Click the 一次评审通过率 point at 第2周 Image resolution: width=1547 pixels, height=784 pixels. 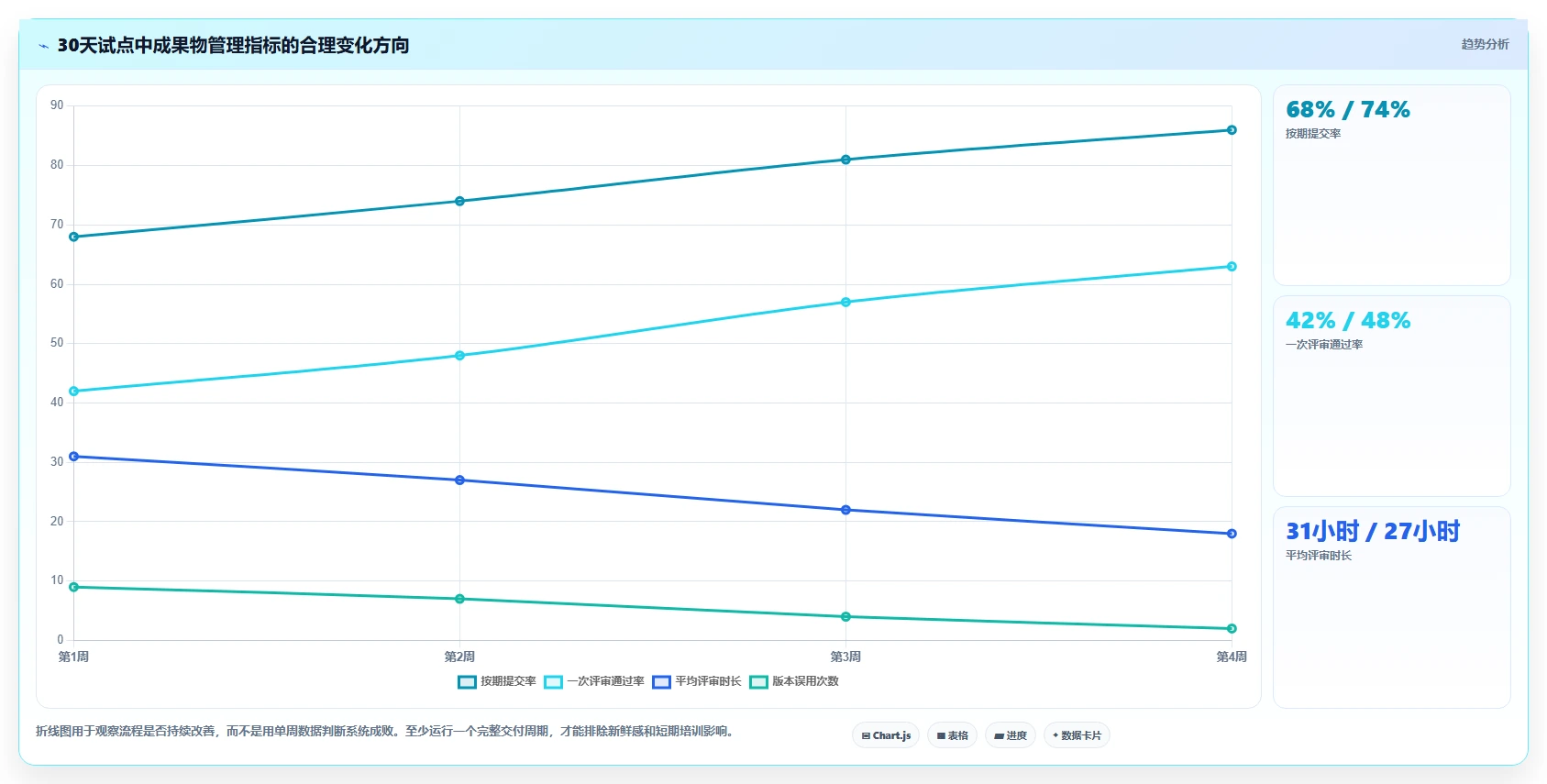pos(460,356)
